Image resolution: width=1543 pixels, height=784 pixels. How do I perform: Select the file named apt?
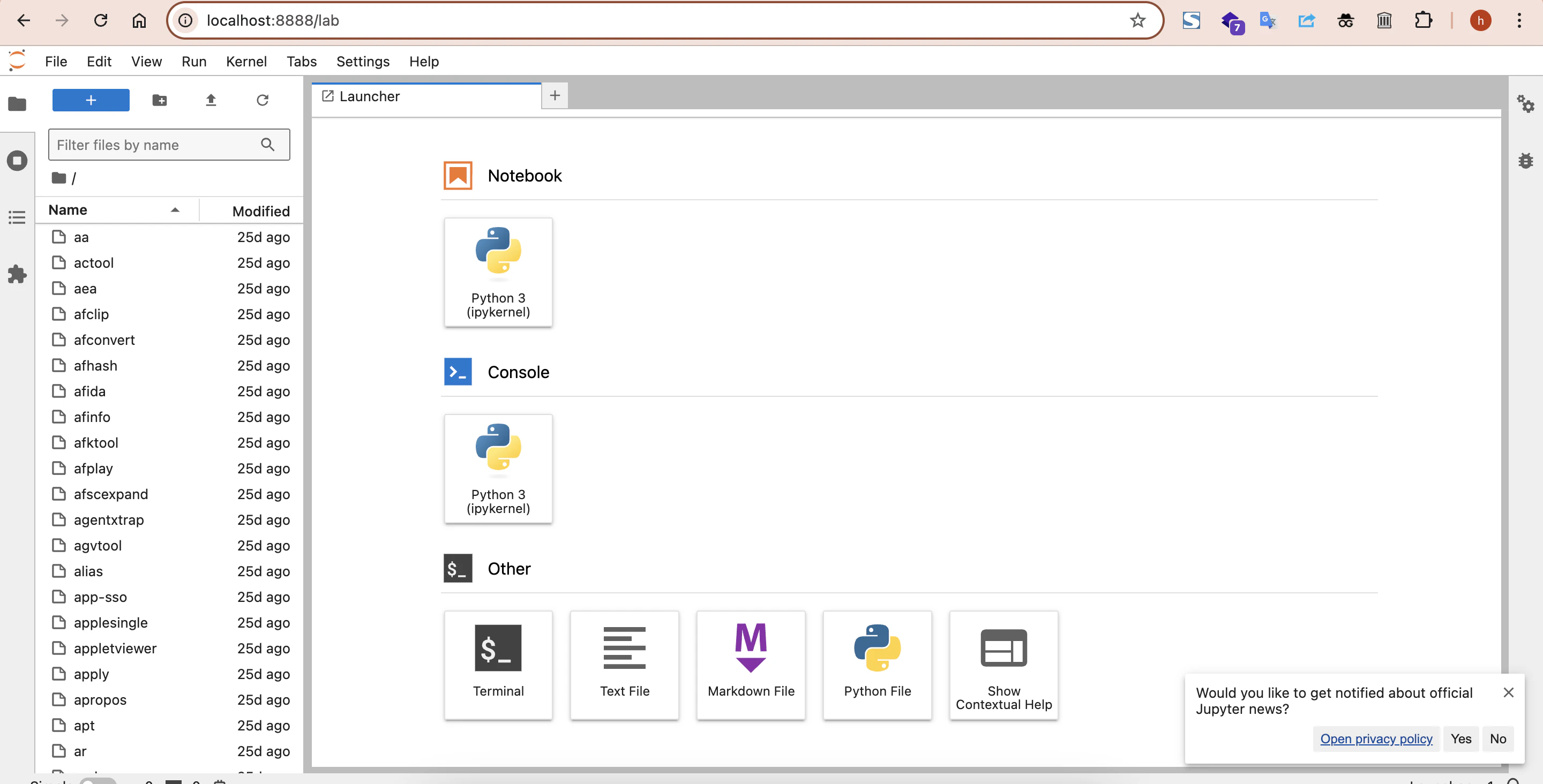click(x=169, y=726)
